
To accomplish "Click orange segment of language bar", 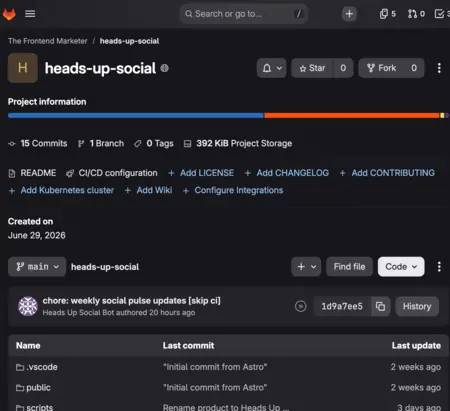I will pos(352,115).
